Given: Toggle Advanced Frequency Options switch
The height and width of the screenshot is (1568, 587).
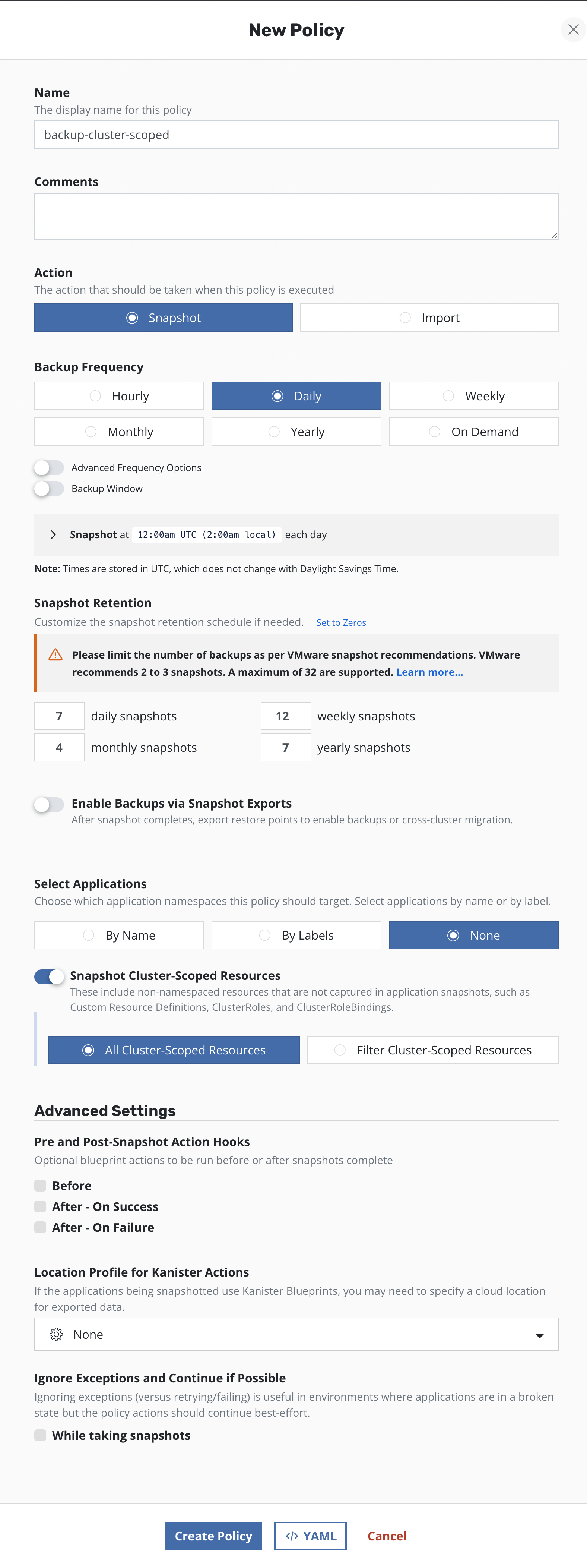Looking at the screenshot, I should coord(49,467).
